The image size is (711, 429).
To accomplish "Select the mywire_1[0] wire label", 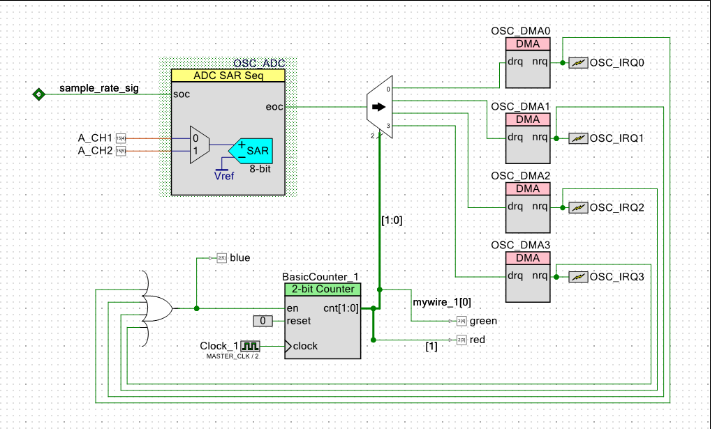I will pos(442,300).
